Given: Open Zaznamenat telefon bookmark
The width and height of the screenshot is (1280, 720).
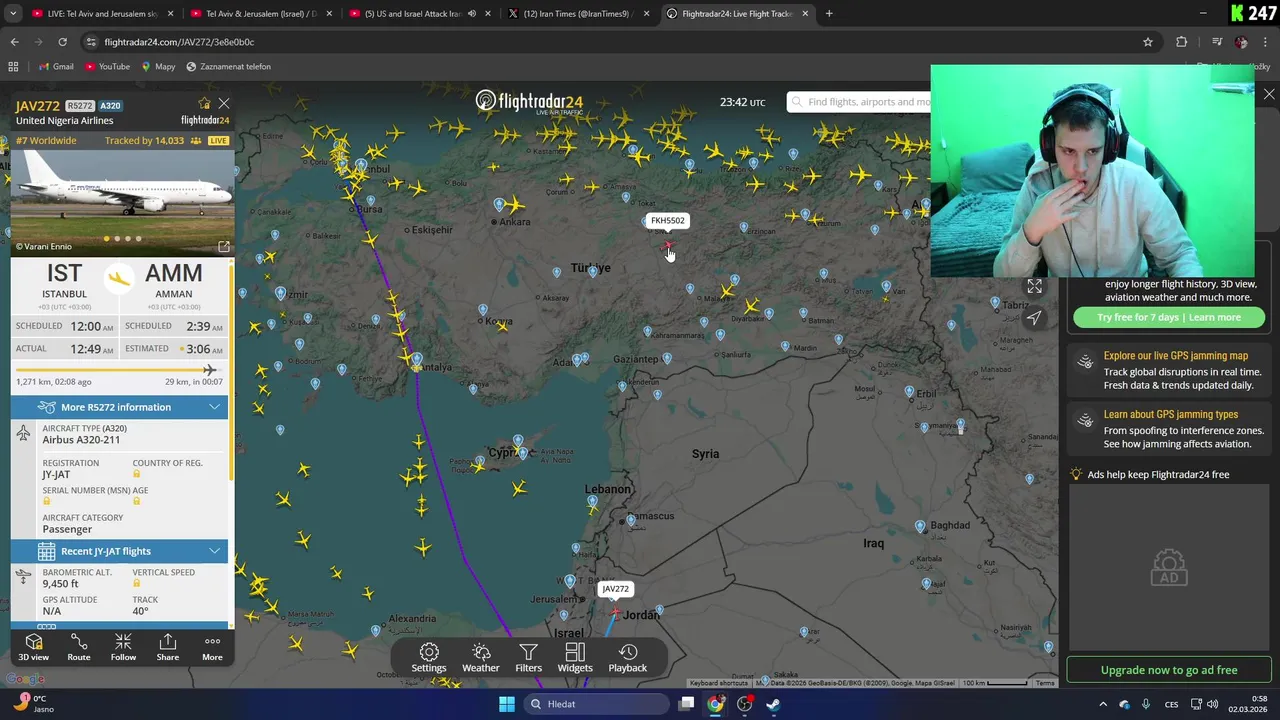Looking at the screenshot, I should point(228,66).
